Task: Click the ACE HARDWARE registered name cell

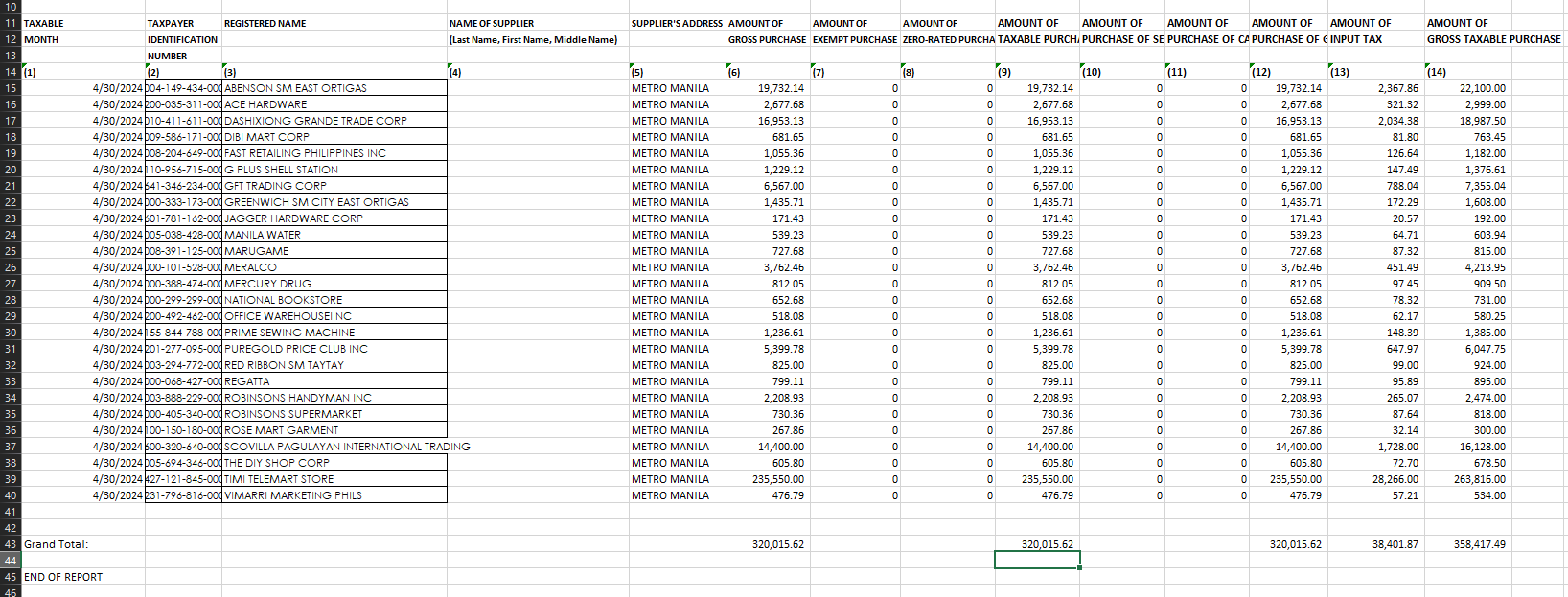Action: (334, 104)
